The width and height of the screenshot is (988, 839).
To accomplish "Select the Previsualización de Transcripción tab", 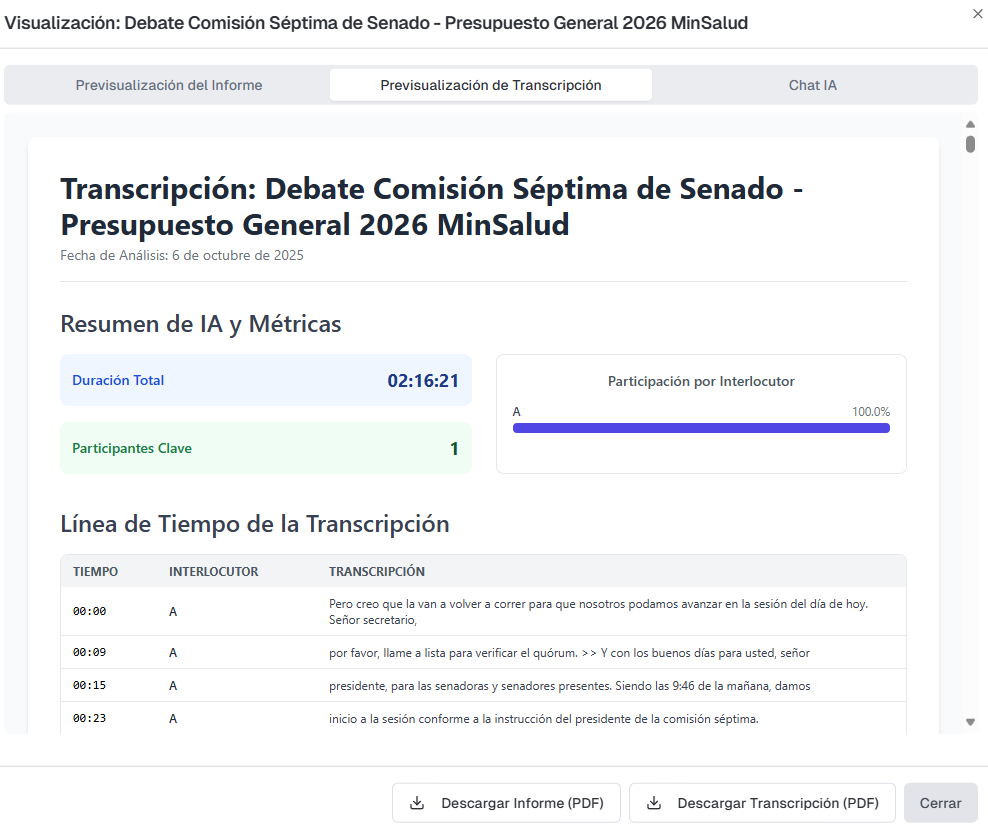I will (490, 84).
